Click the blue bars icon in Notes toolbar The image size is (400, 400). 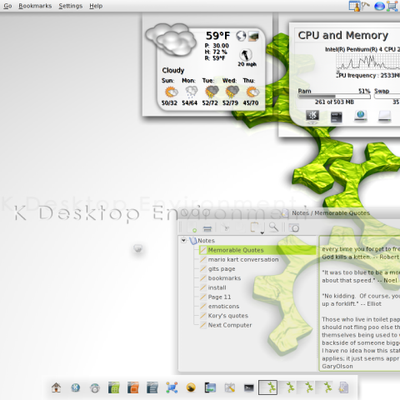point(207,229)
